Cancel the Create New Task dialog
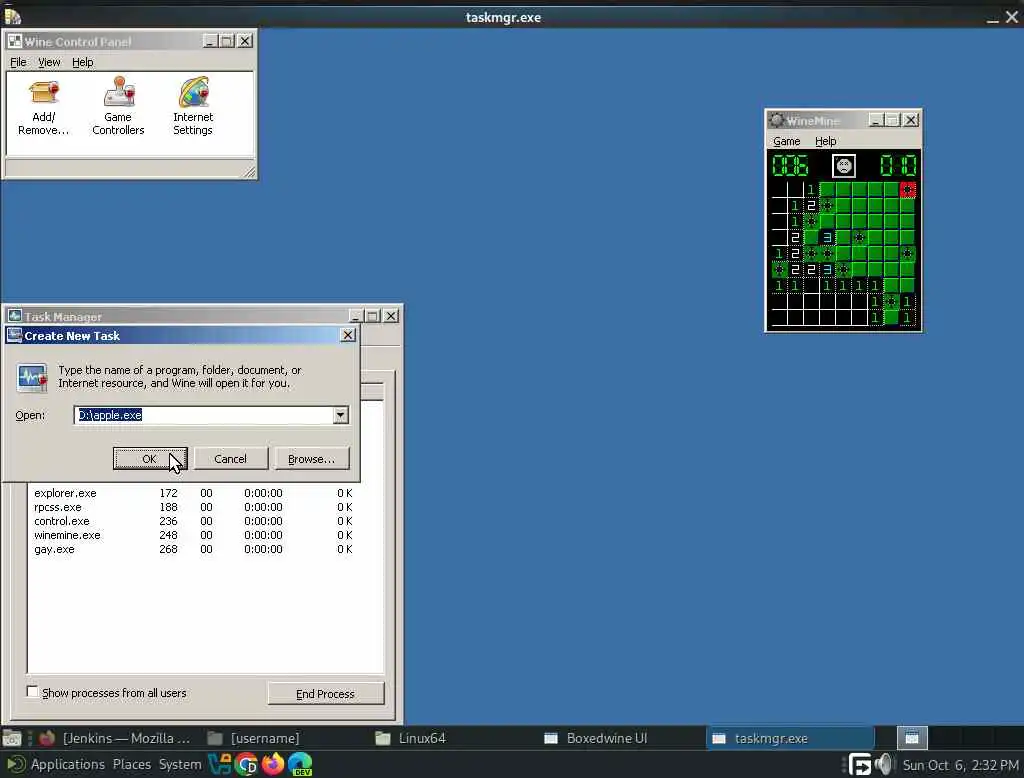1024x778 pixels. tap(231, 459)
